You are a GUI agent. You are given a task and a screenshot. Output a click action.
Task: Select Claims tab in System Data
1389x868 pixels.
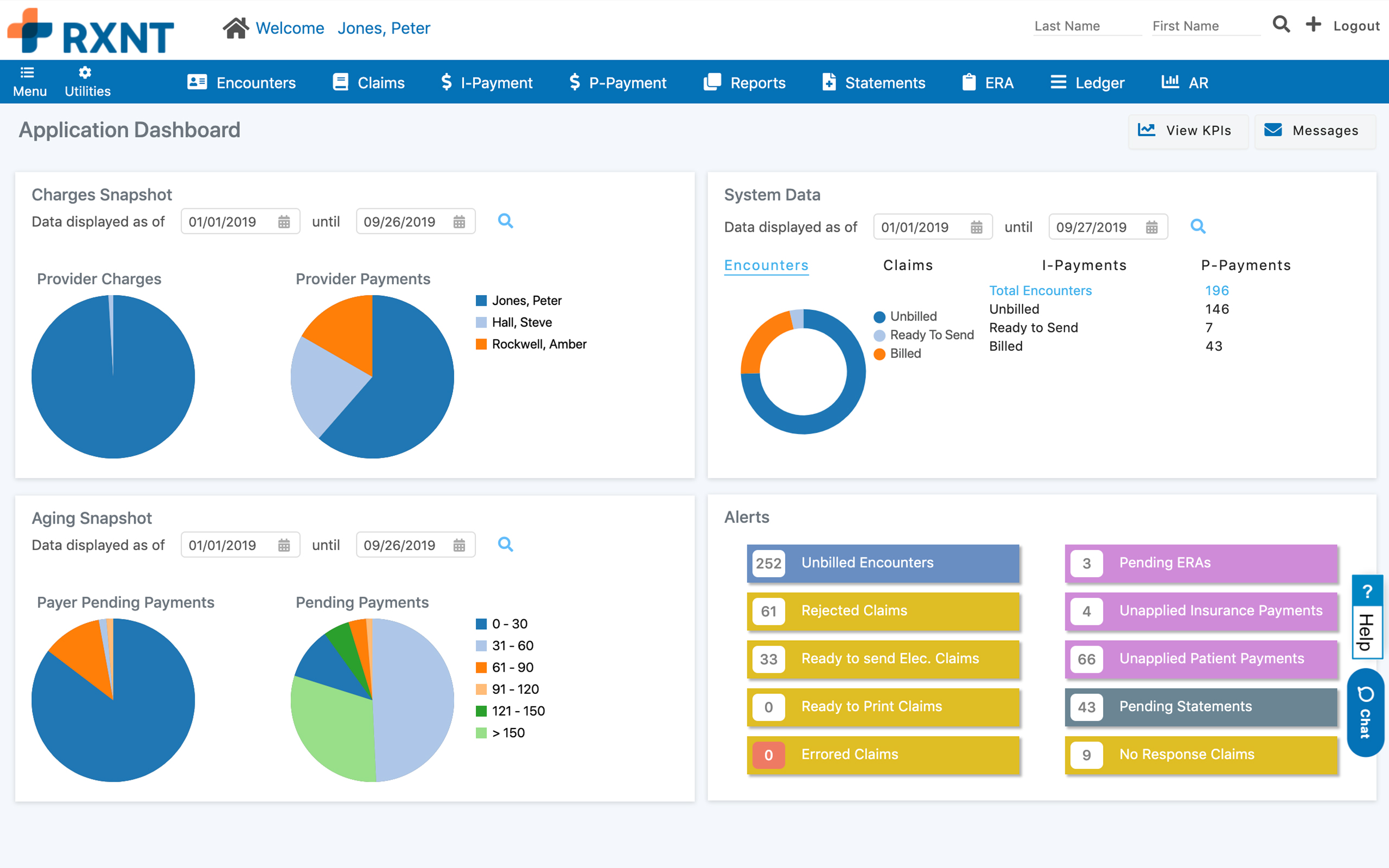(x=907, y=265)
